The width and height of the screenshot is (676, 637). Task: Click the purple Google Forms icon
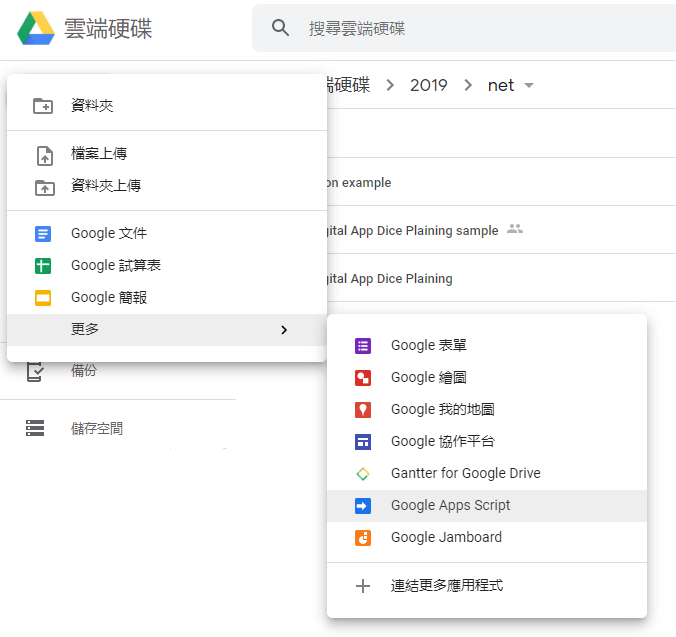tap(363, 346)
